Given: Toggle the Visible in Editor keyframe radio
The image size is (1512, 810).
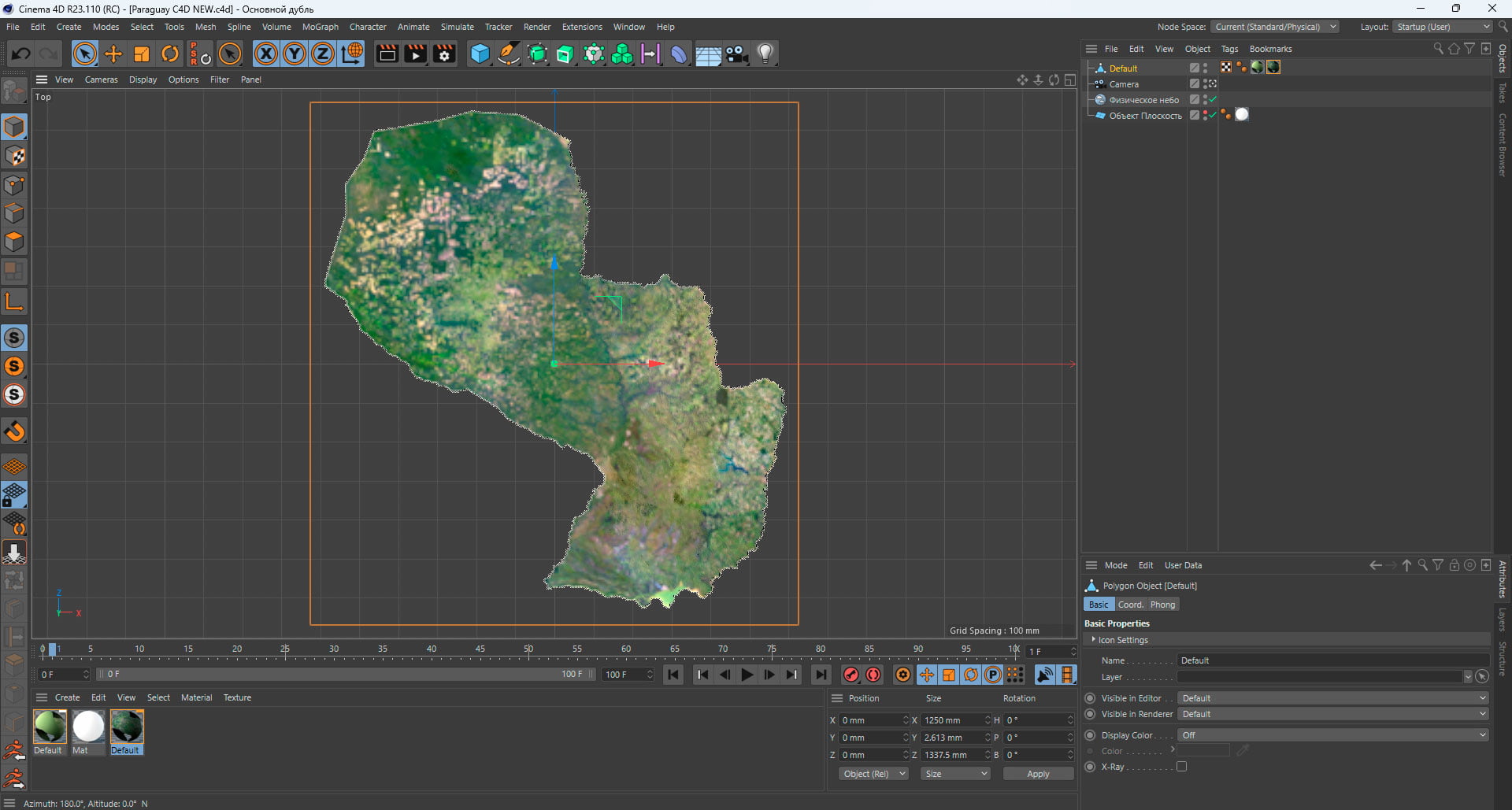Looking at the screenshot, I should pyautogui.click(x=1090, y=698).
